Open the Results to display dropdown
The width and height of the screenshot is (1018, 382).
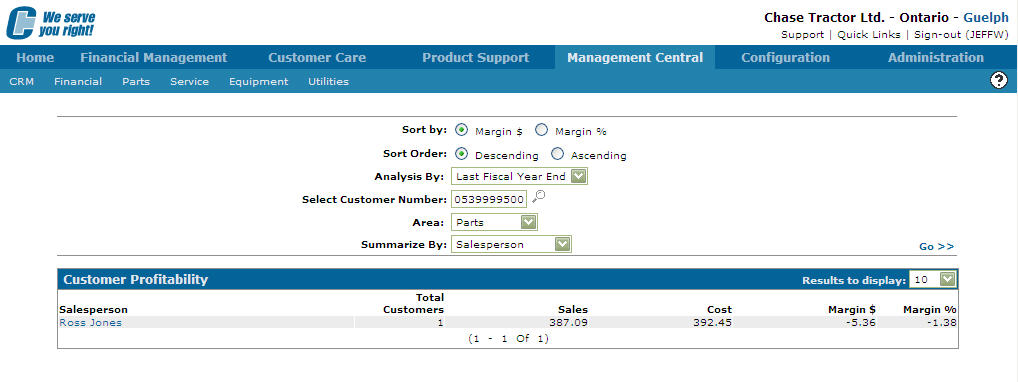pos(933,280)
